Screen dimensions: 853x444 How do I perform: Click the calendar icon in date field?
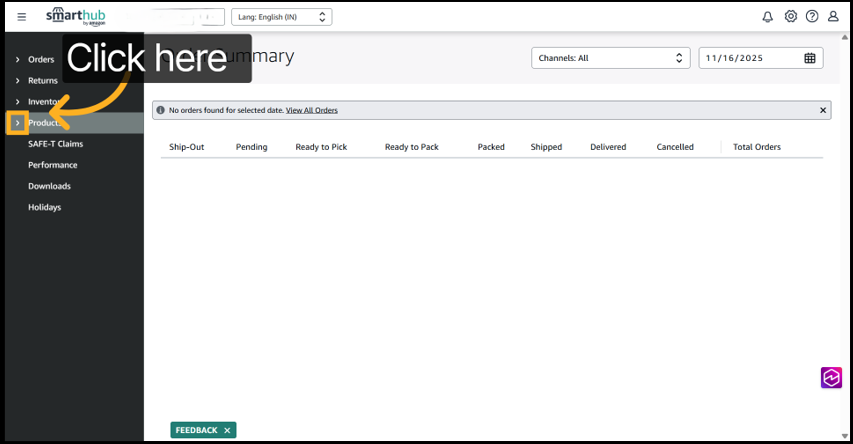[810, 58]
